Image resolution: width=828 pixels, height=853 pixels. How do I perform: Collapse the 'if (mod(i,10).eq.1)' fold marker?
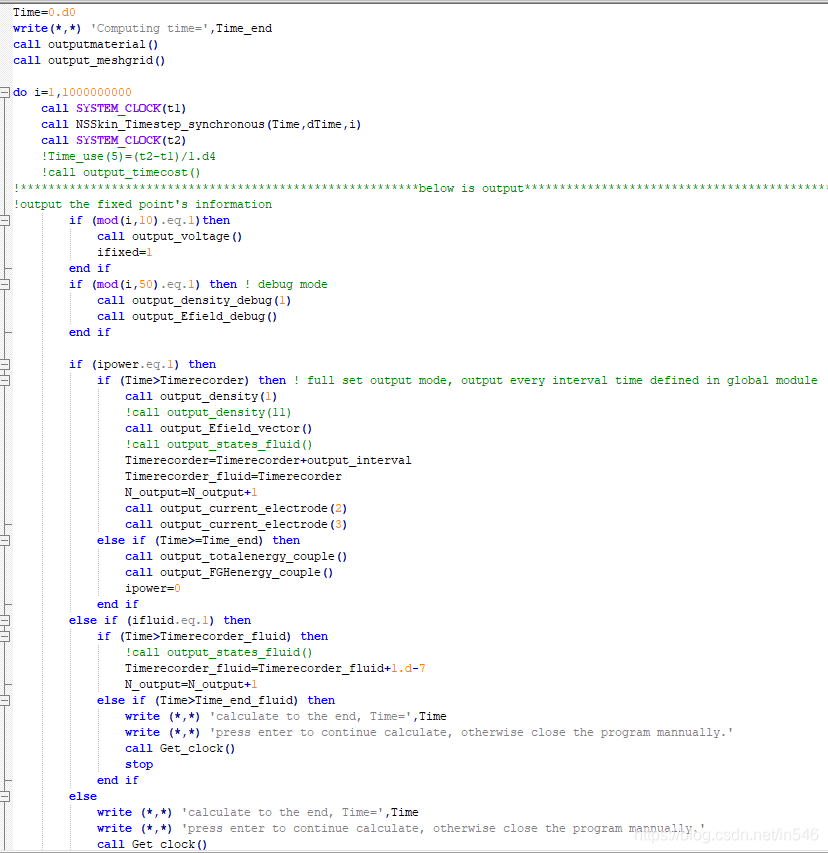click(x=5, y=221)
